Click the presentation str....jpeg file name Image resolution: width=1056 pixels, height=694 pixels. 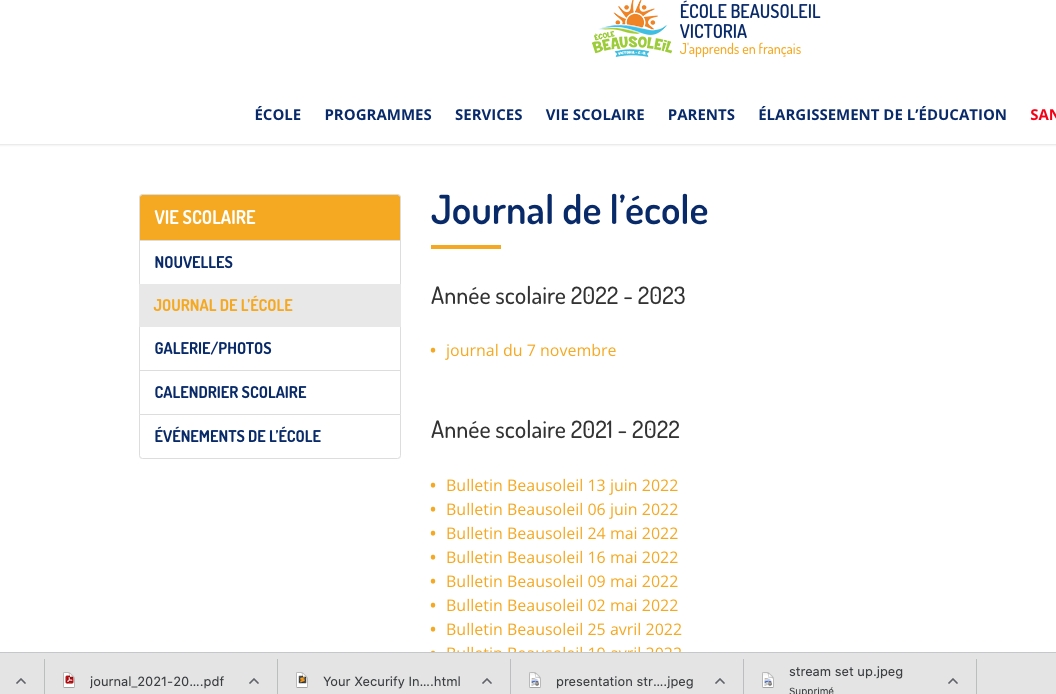point(624,681)
